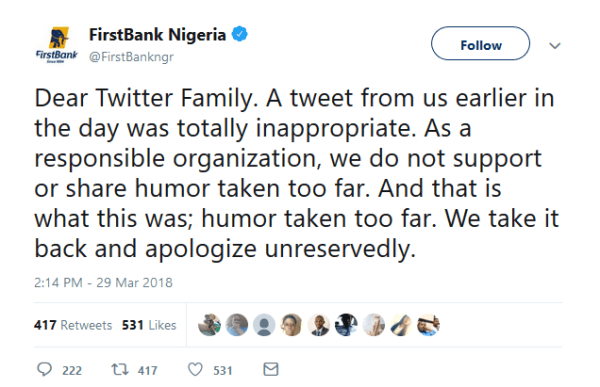600x387 pixels.
Task: Open the FirstBank elephant logo avatar
Action: click(x=57, y=45)
